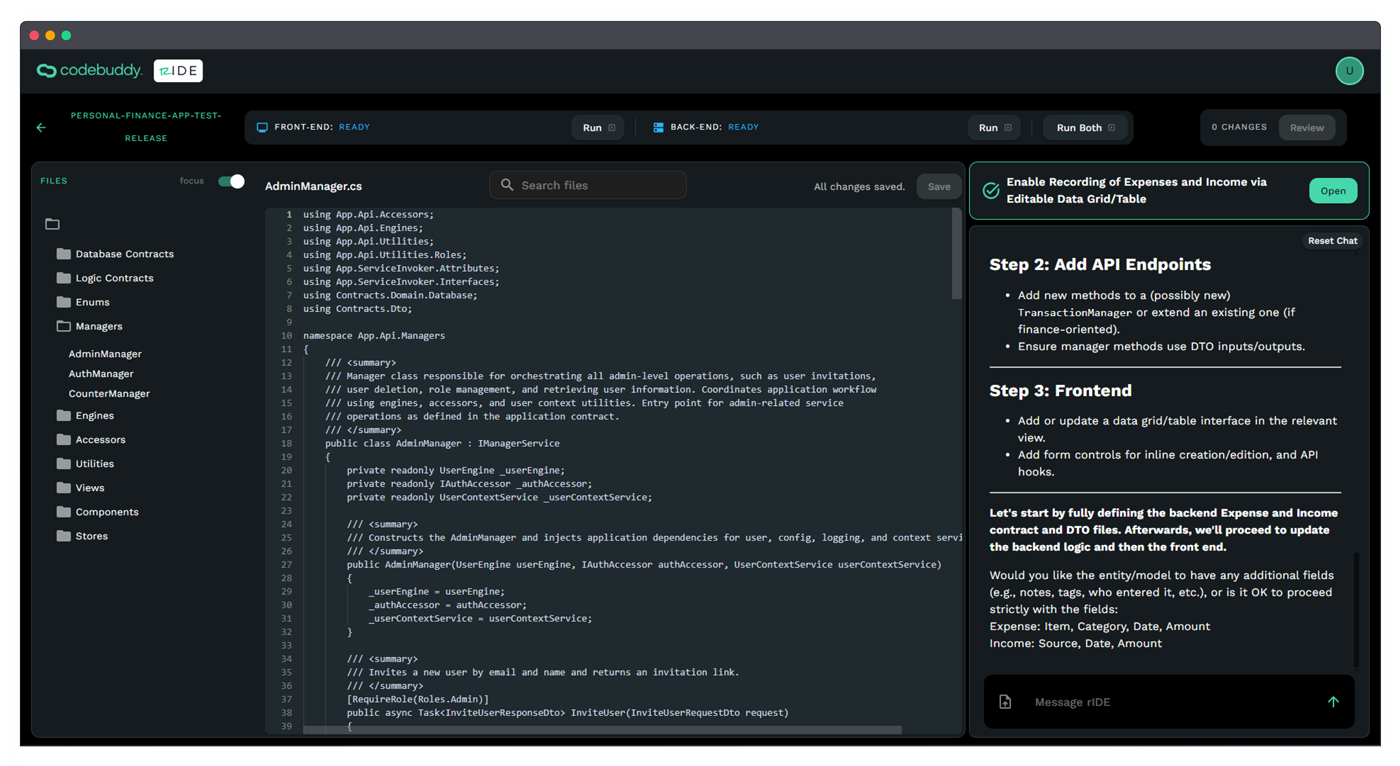Click code line 18 AdminManager class
The width and height of the screenshot is (1400, 766).
point(442,443)
